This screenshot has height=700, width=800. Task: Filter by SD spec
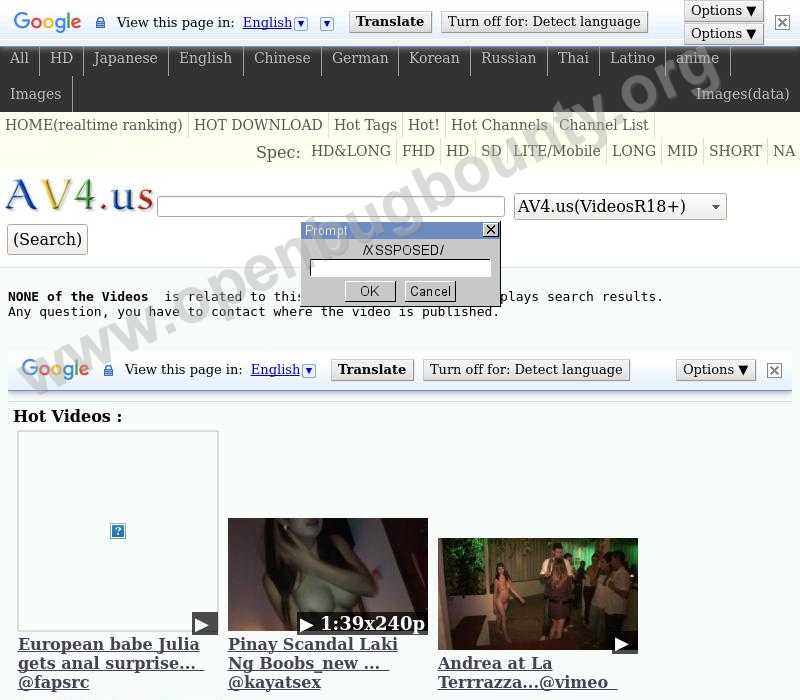point(491,151)
